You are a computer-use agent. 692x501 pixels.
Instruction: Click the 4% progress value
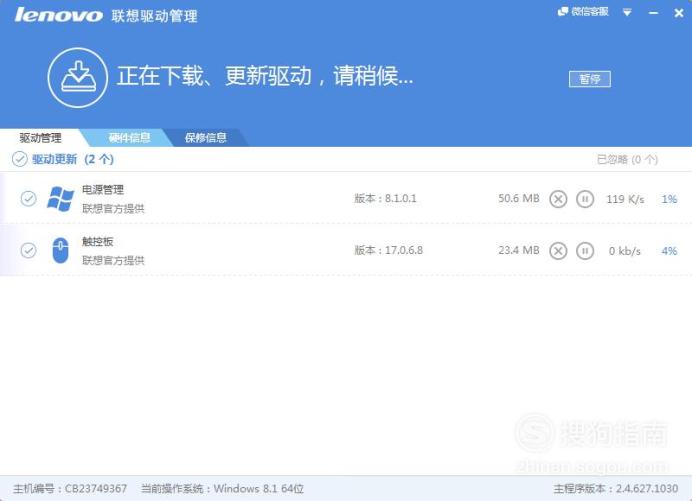pyautogui.click(x=669, y=251)
